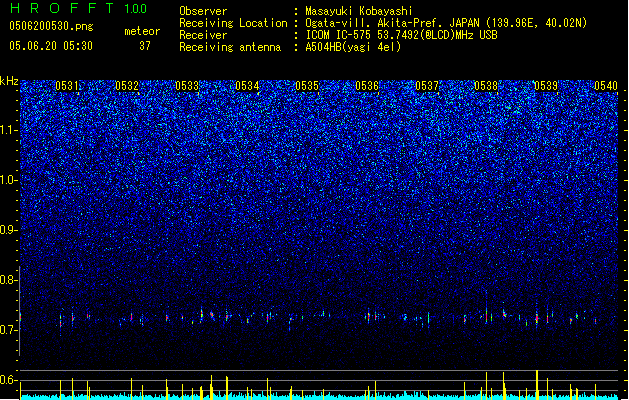The height and width of the screenshot is (400, 629).
Task: Click the 0536 time marker
Action: tap(367, 86)
